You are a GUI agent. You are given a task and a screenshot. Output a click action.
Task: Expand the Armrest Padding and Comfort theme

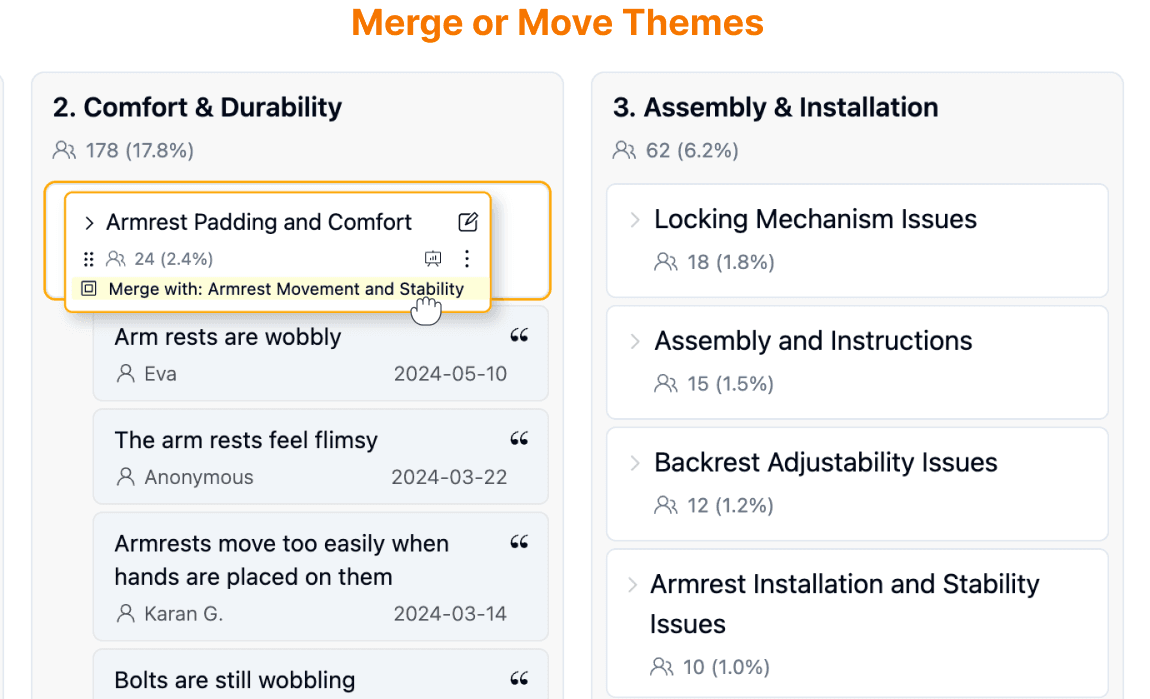[x=89, y=222]
